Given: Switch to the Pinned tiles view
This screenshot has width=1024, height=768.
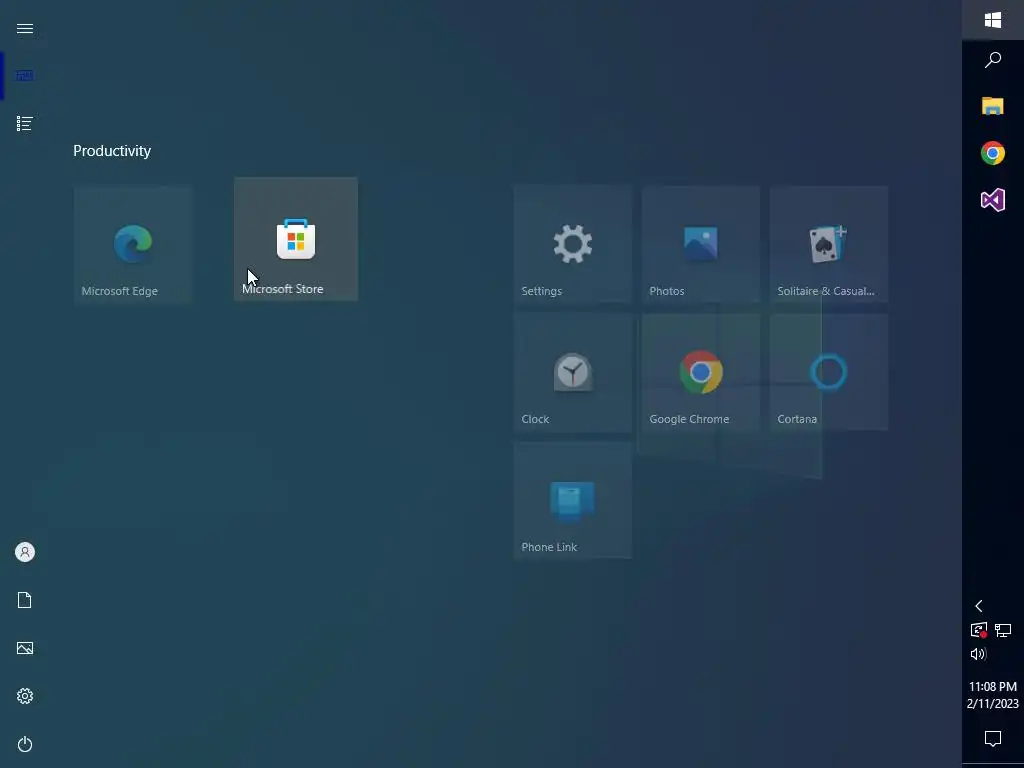Looking at the screenshot, I should pos(25,76).
